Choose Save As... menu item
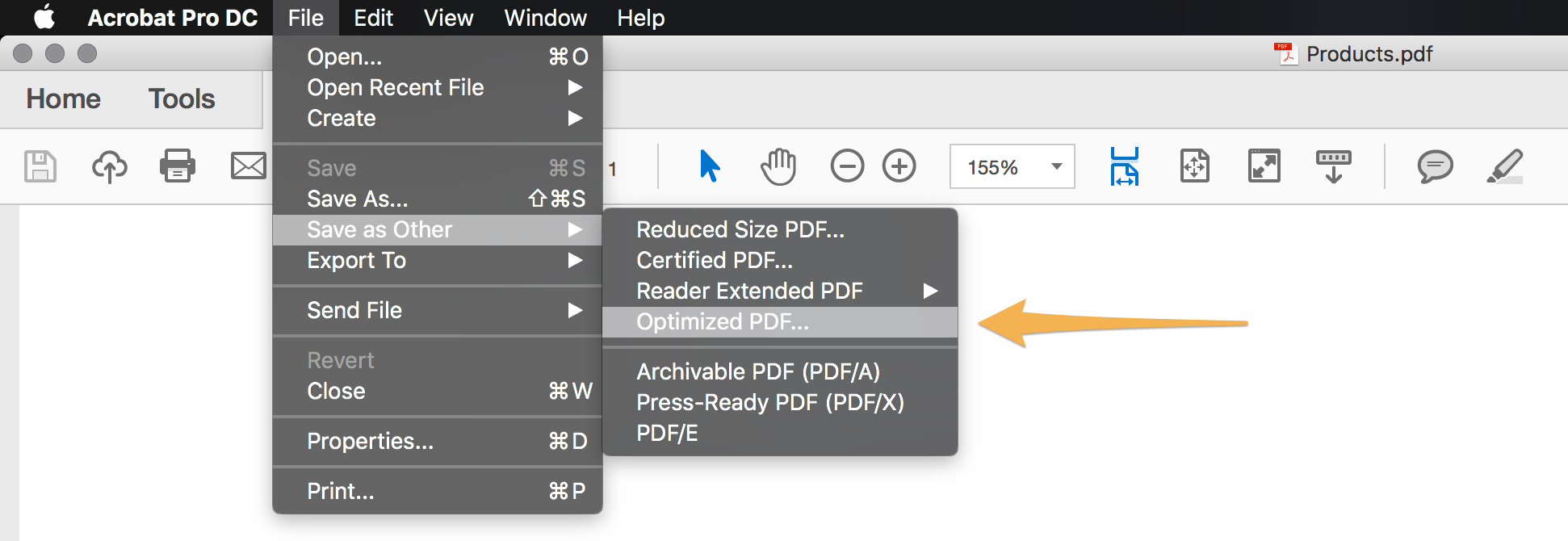This screenshot has height=541, width=1568. [x=438, y=199]
